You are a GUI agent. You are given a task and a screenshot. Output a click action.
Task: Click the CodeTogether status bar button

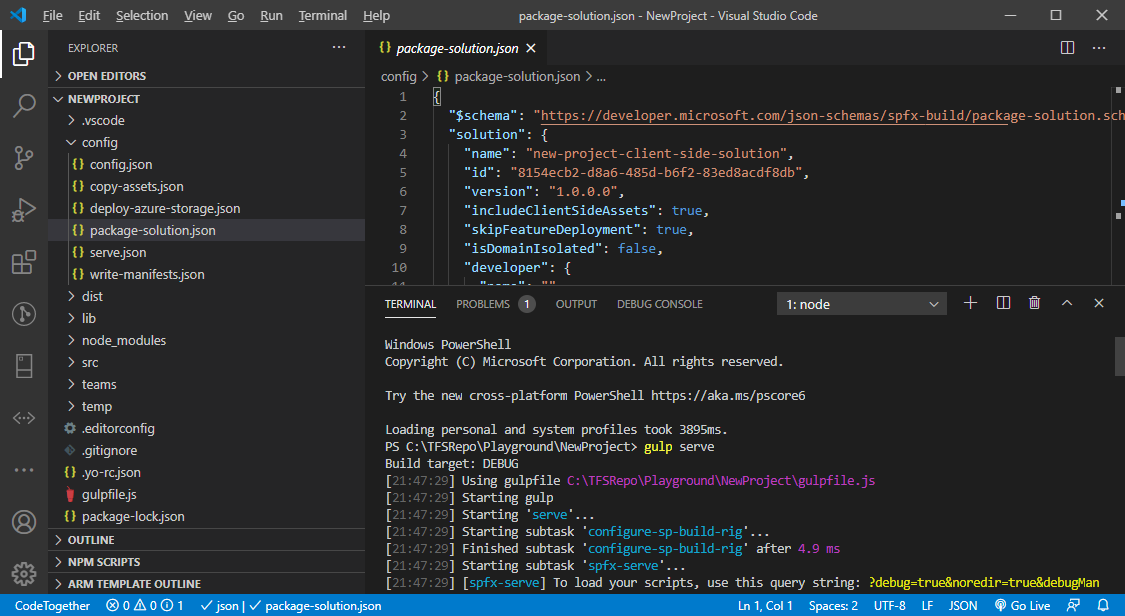point(52,606)
